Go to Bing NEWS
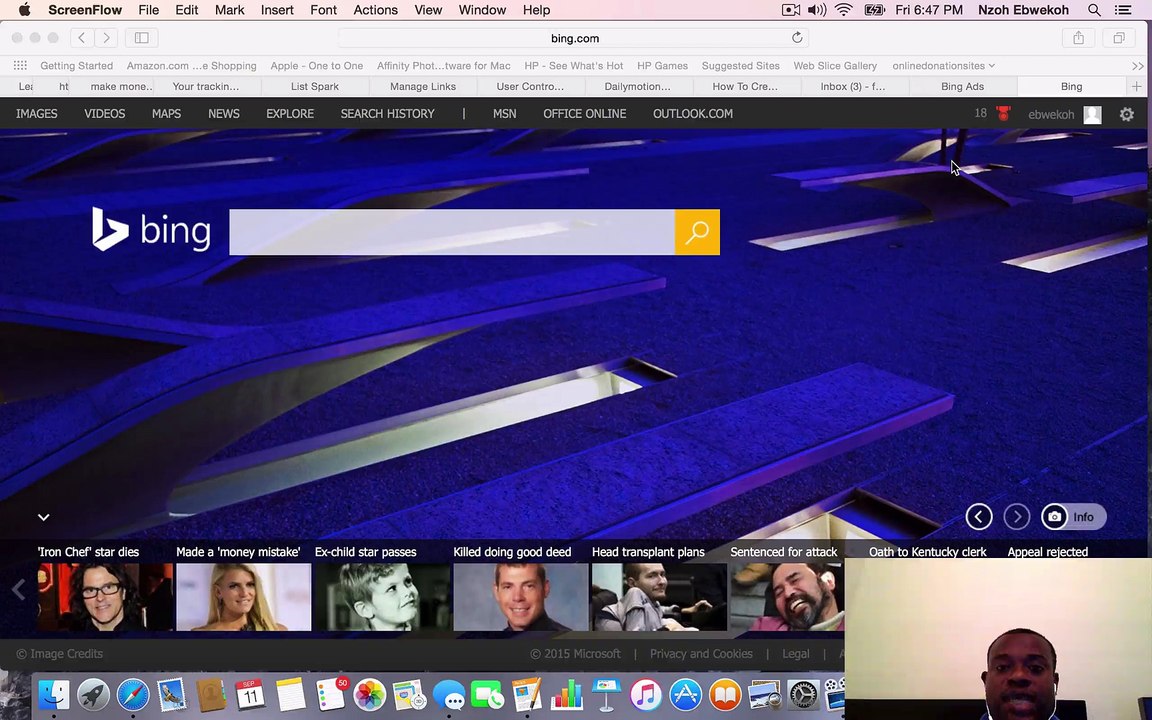 (223, 114)
